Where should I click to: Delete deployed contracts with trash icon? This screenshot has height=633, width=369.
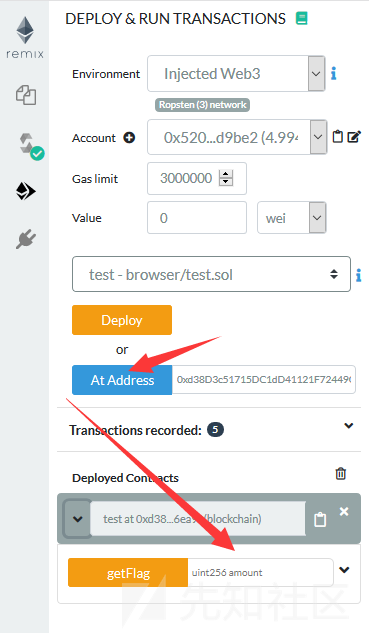341,473
